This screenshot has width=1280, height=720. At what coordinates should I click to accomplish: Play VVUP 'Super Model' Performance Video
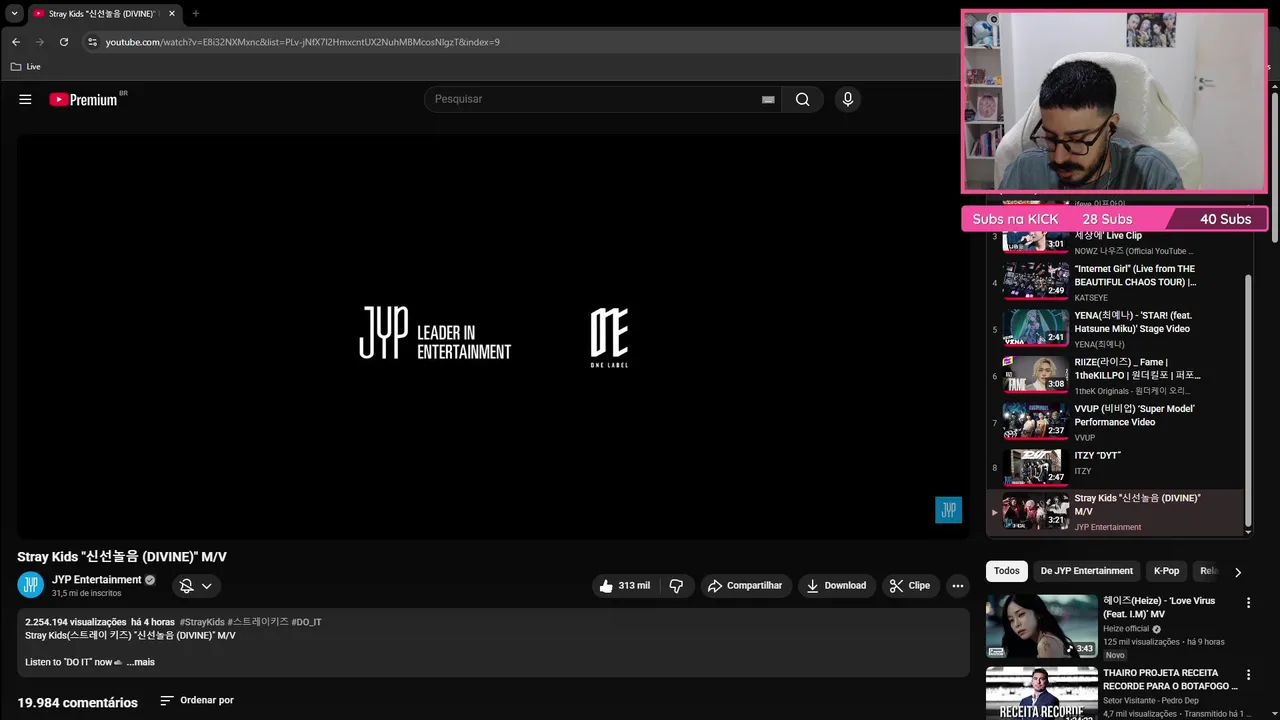pos(1115,422)
